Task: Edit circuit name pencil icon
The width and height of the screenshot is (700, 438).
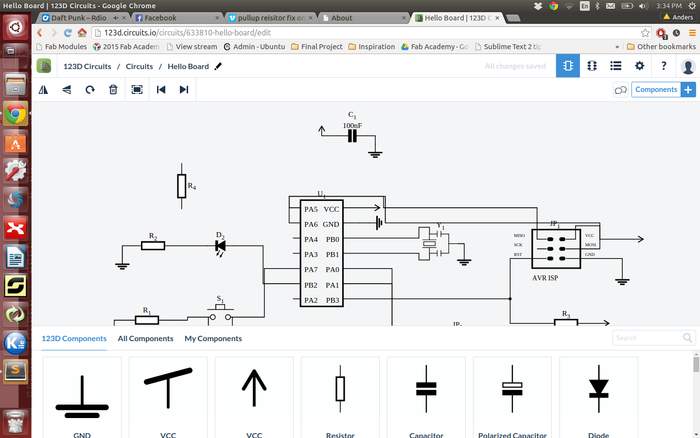Action: tap(218, 66)
